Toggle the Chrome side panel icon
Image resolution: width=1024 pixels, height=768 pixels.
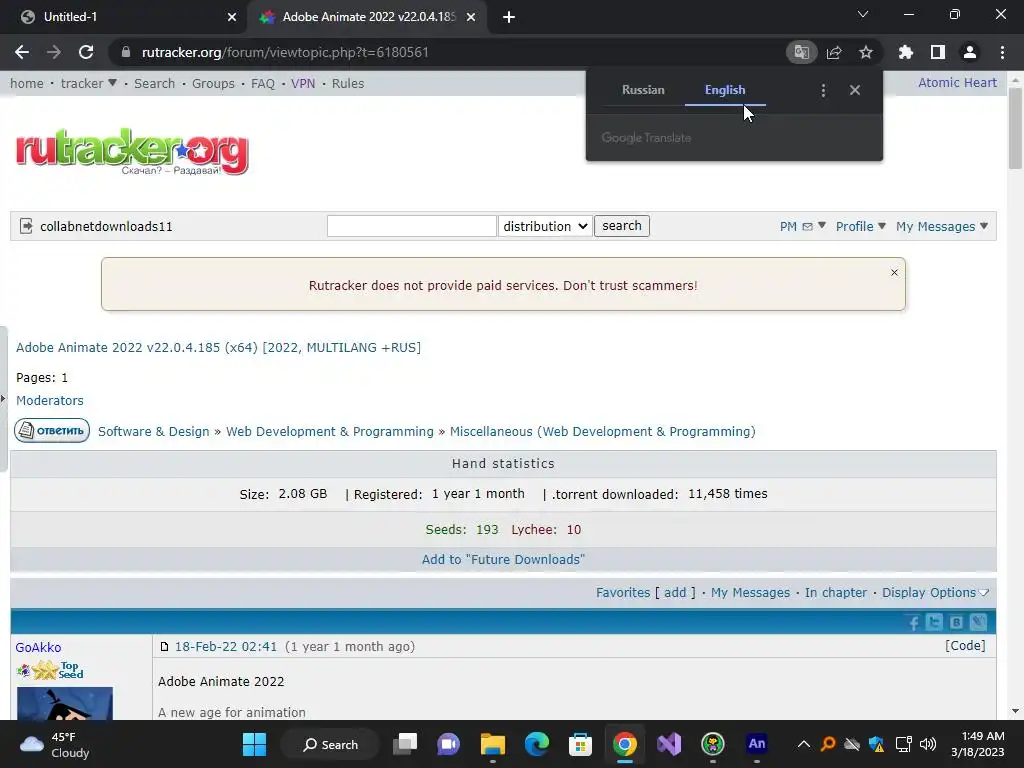[938, 52]
